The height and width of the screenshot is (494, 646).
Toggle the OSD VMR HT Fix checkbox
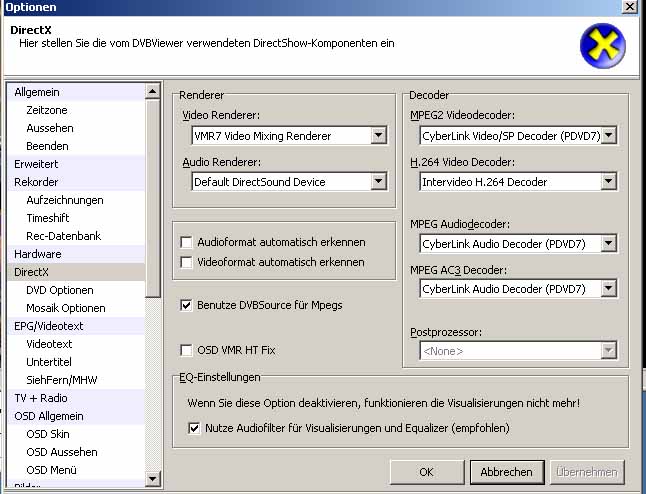click(x=186, y=350)
